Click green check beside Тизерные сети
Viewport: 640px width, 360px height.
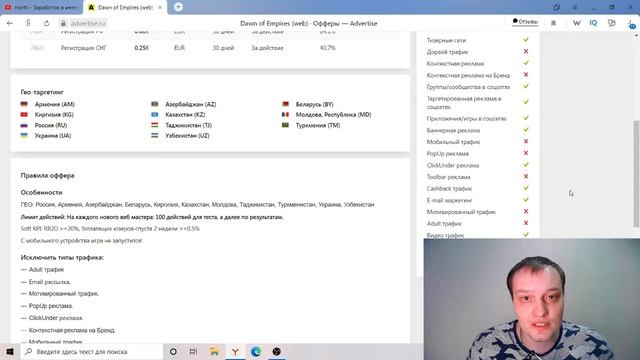tap(526, 40)
